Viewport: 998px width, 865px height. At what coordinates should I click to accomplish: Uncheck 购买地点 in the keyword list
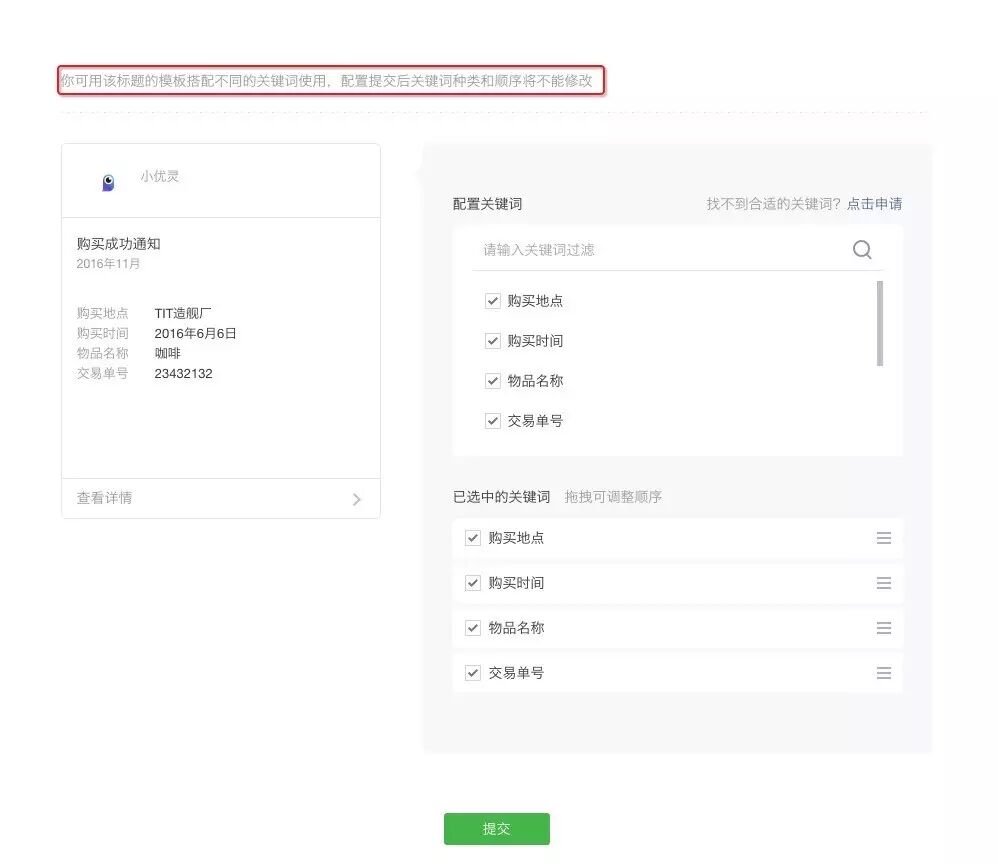493,300
